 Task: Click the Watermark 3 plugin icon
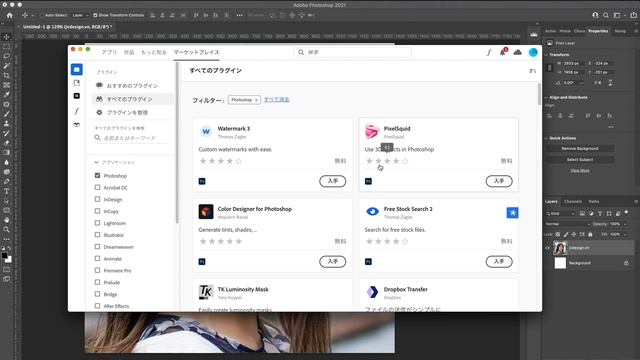click(x=206, y=131)
